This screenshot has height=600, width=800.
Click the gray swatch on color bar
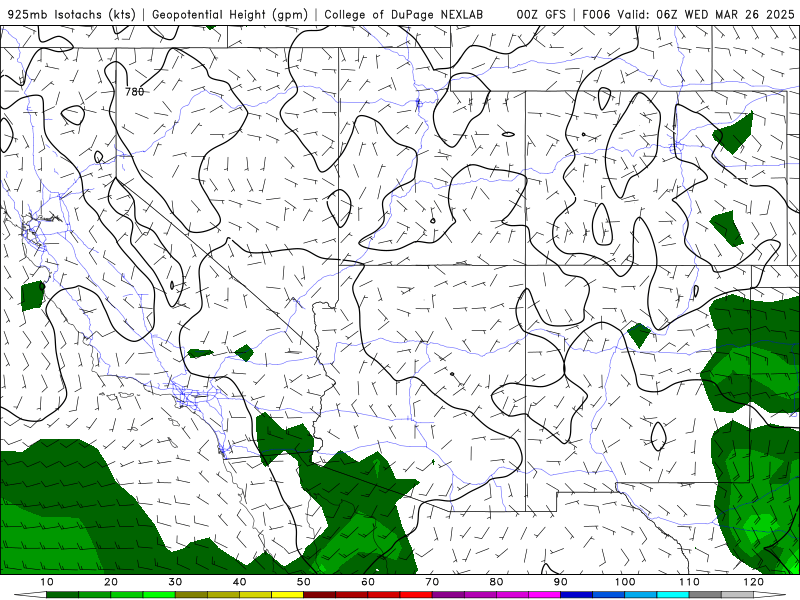pyautogui.click(x=705, y=595)
